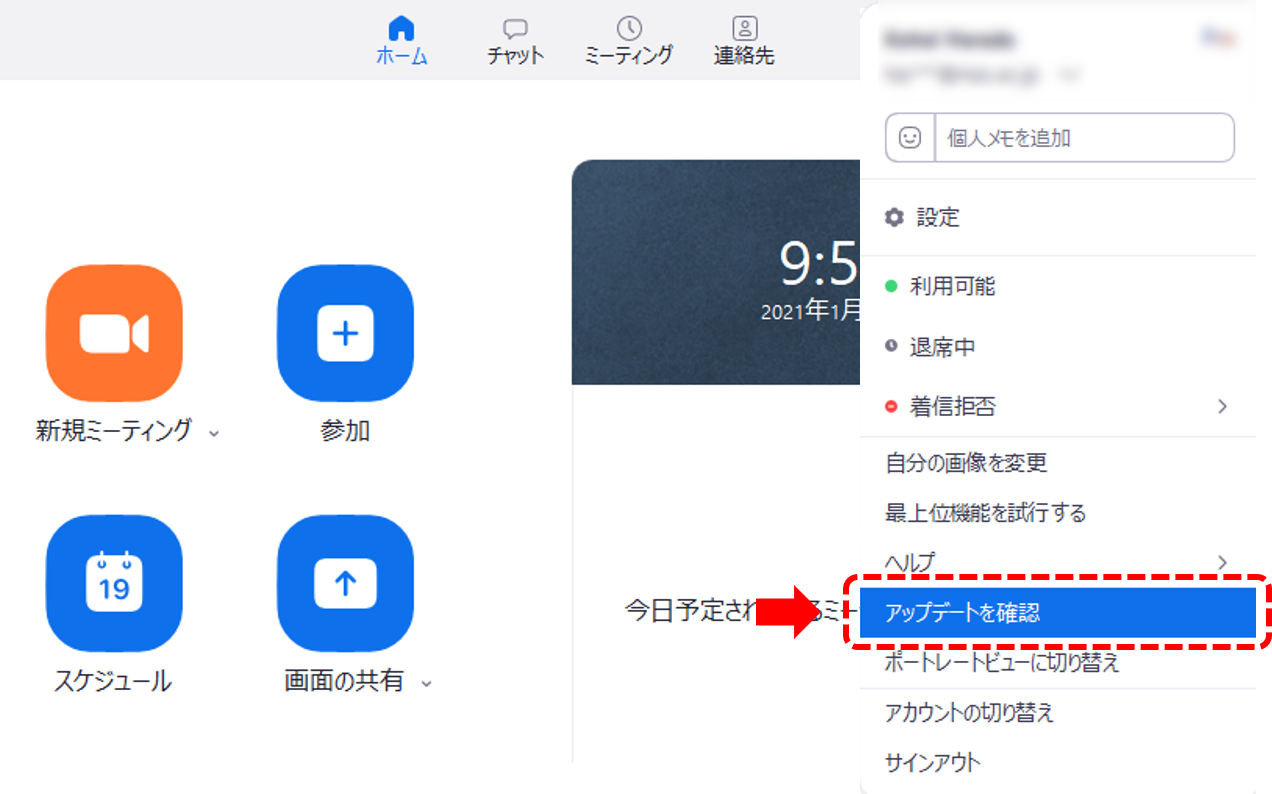Image resolution: width=1272 pixels, height=794 pixels.
Task: Open the ミーティング meetings tab
Action: click(x=628, y=41)
